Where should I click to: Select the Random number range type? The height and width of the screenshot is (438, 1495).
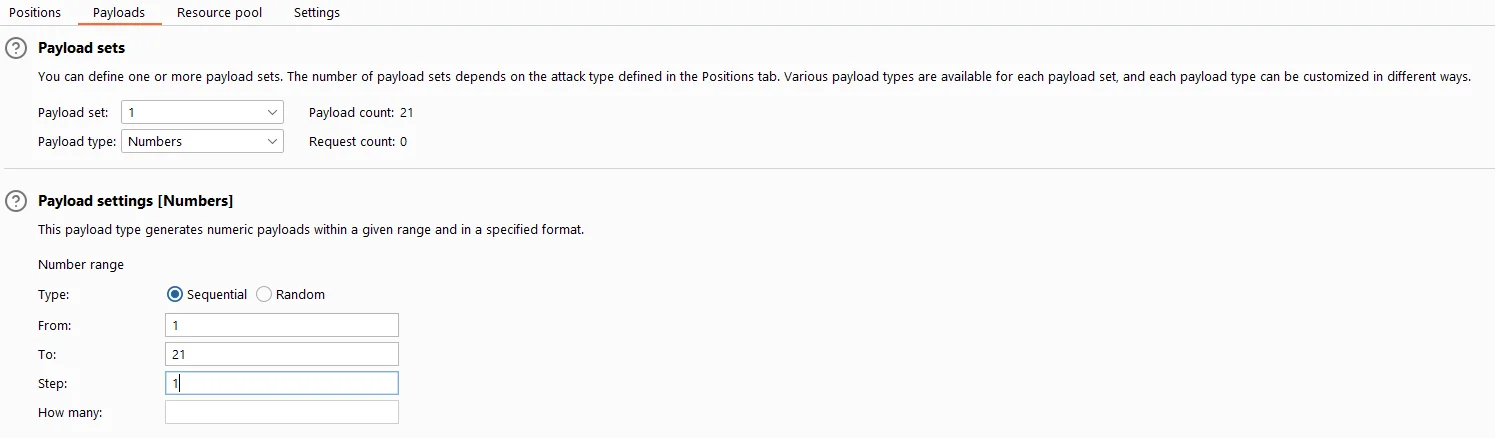tap(264, 294)
